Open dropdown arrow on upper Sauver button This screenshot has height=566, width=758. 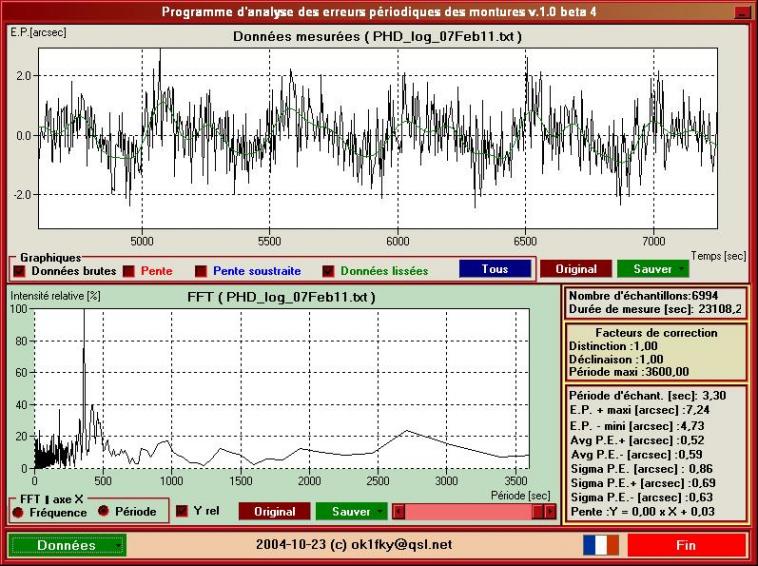coord(683,269)
